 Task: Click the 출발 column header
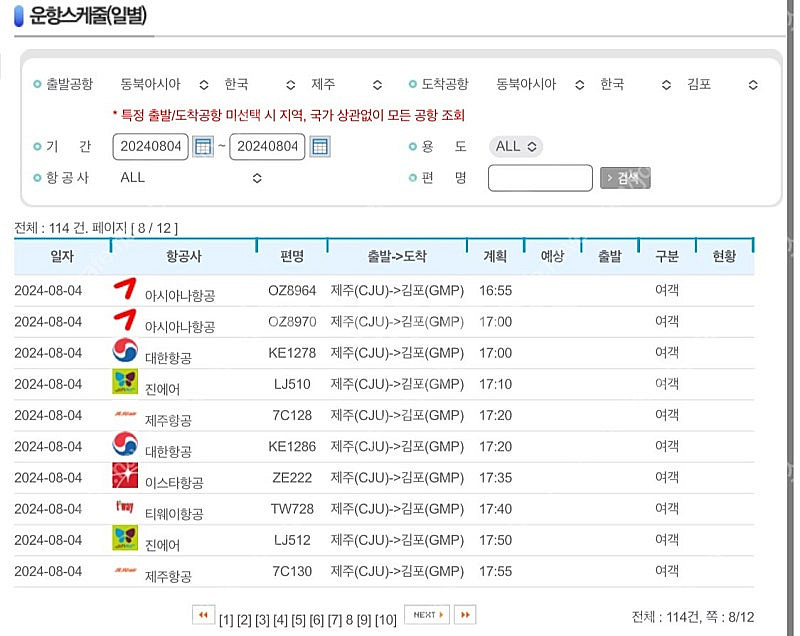610,256
